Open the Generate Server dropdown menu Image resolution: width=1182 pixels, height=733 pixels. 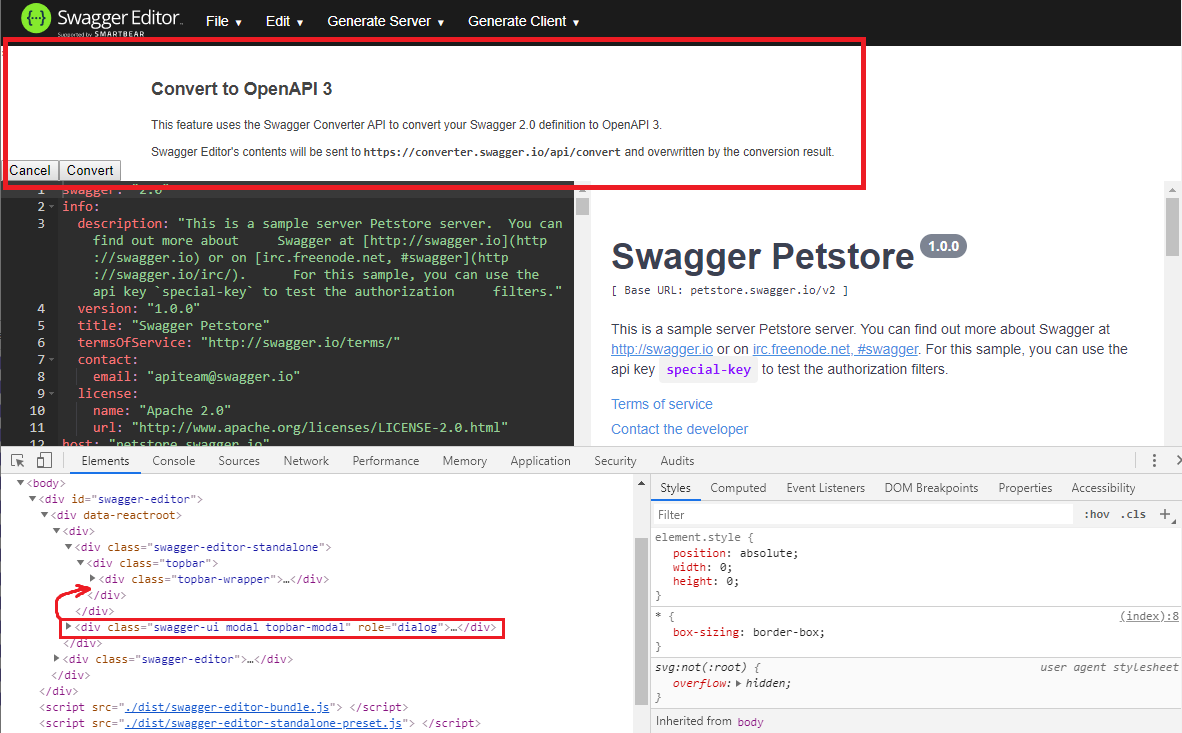[x=385, y=21]
